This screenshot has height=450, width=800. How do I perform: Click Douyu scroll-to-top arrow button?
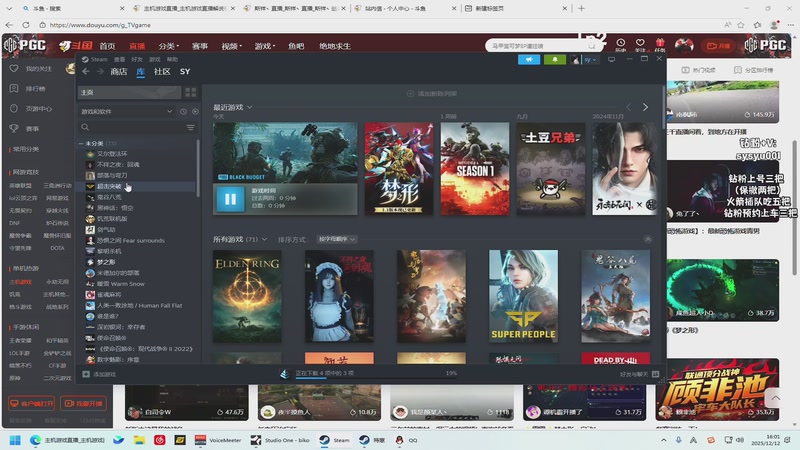click(776, 397)
